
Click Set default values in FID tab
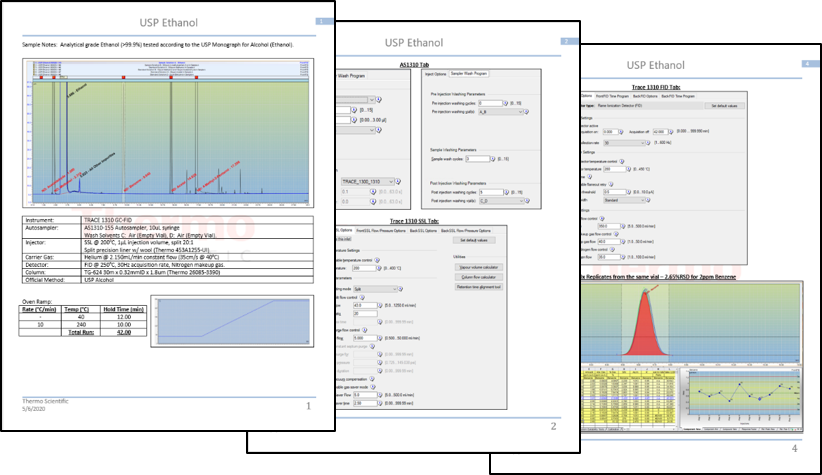click(x=724, y=106)
